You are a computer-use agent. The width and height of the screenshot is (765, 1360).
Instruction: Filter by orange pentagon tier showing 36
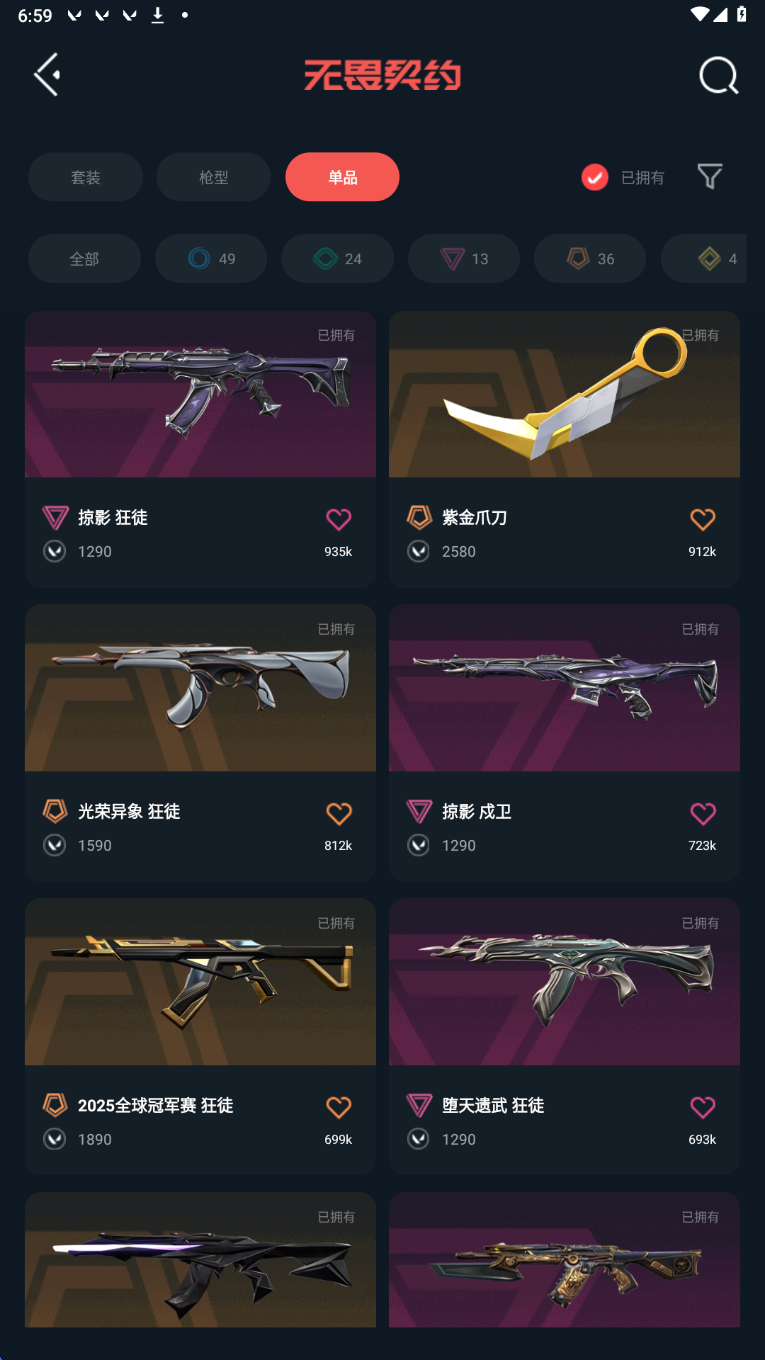(590, 259)
